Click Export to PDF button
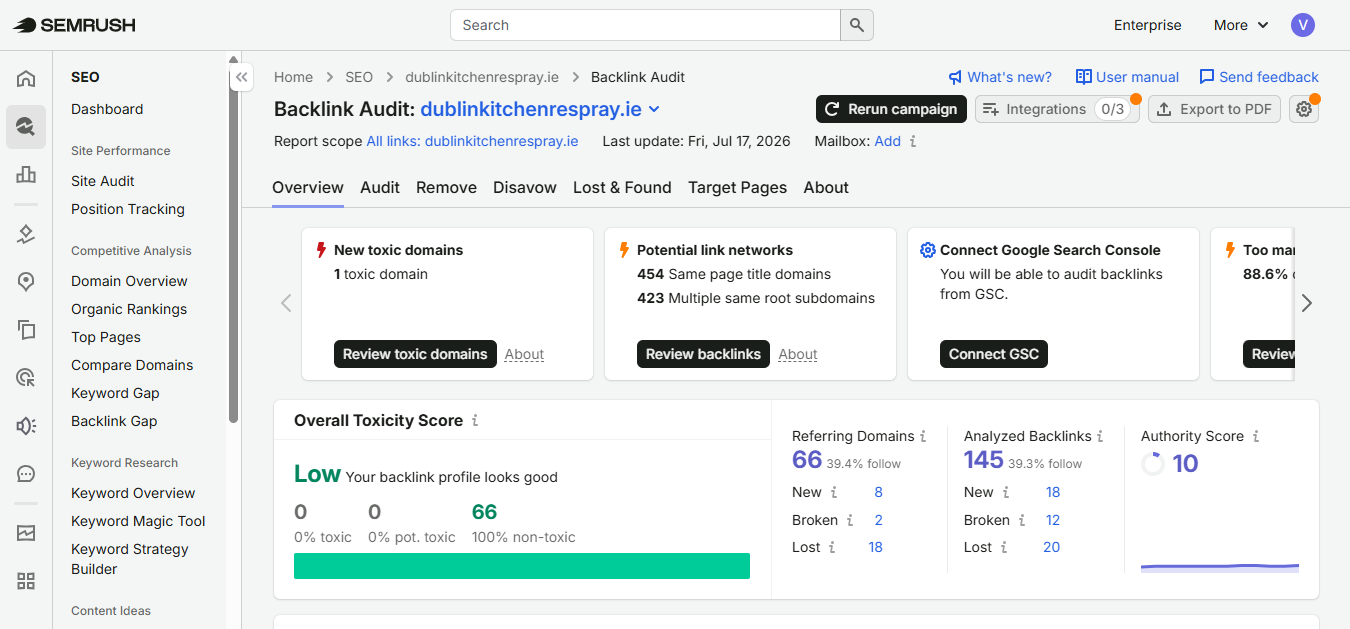 [x=1214, y=109]
